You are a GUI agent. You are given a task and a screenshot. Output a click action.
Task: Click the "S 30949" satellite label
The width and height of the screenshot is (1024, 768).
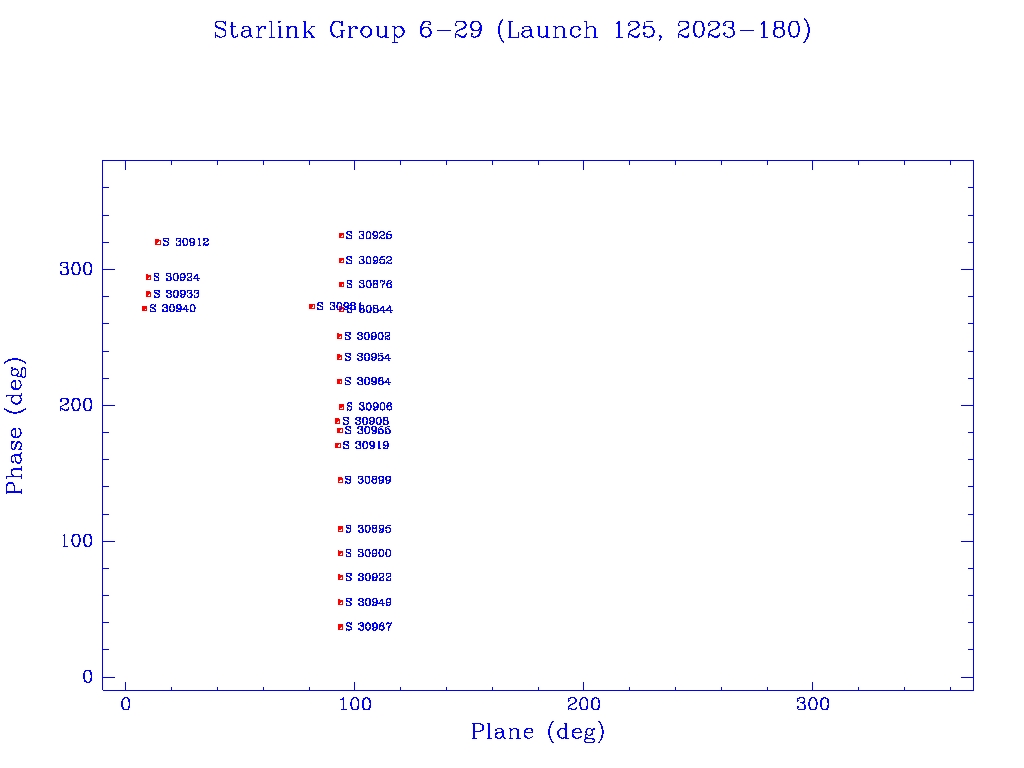tap(368, 602)
